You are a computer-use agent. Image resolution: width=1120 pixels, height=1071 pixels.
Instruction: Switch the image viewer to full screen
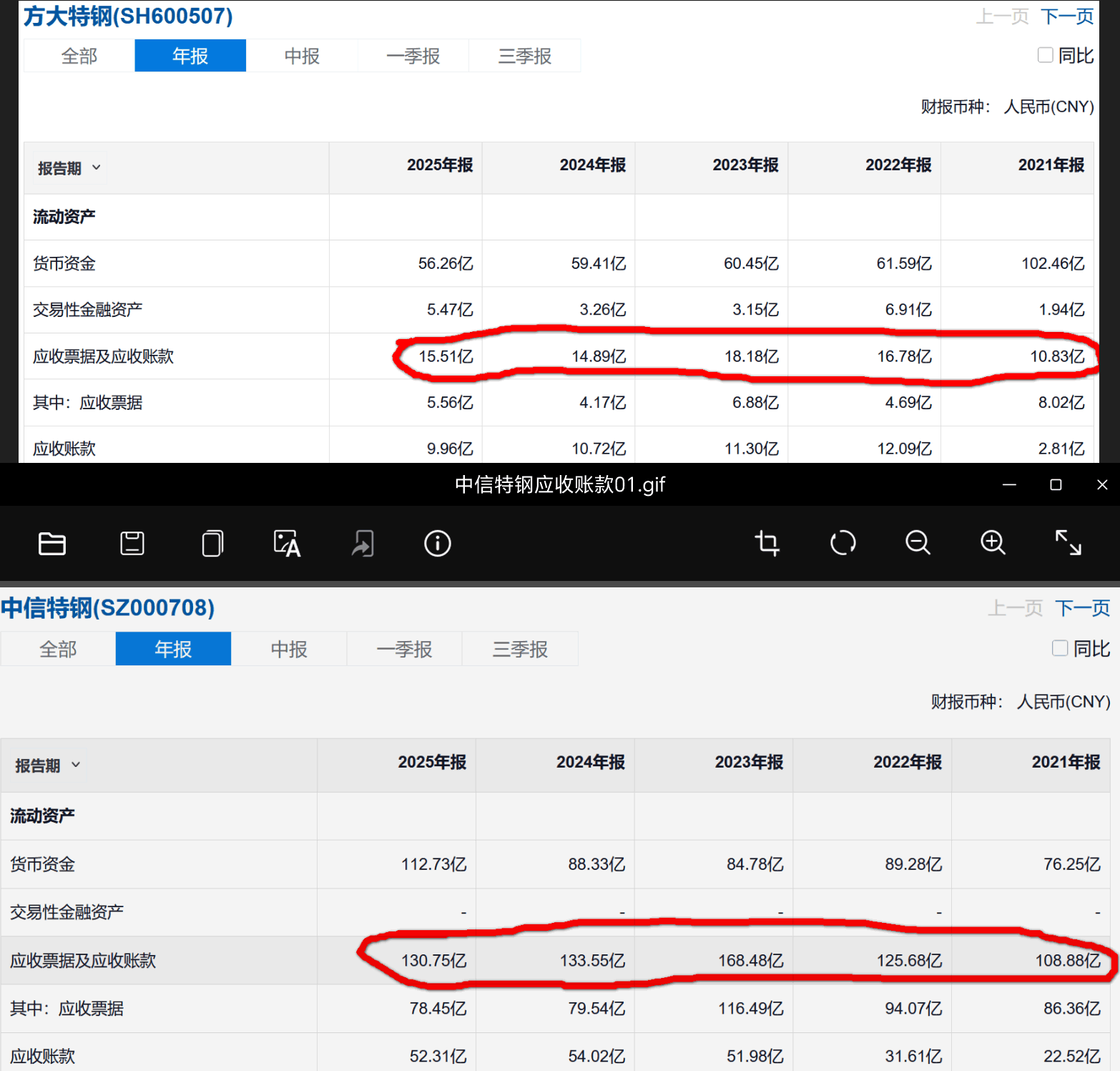click(1069, 543)
